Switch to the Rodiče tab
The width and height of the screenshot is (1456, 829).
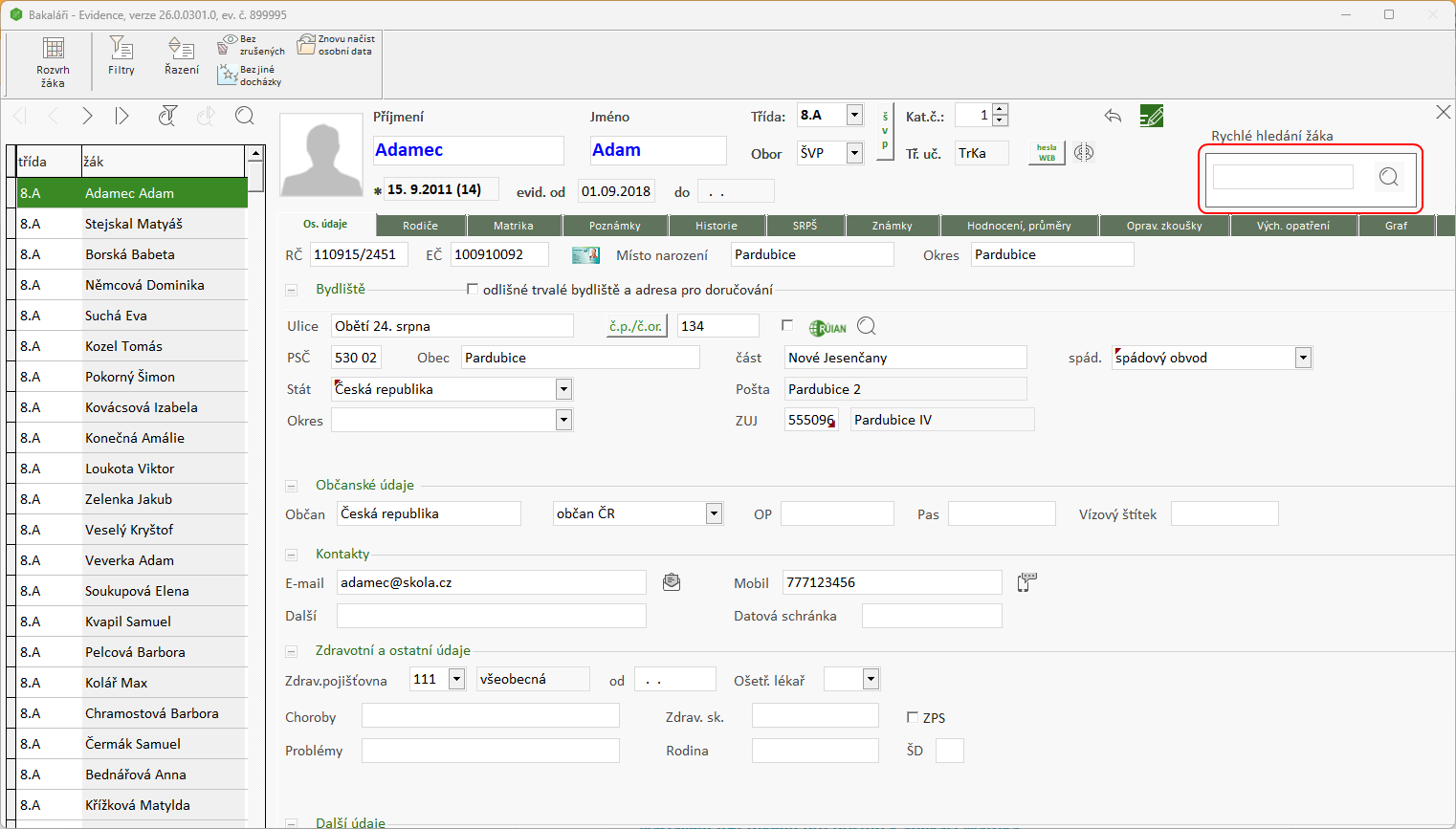click(x=420, y=226)
